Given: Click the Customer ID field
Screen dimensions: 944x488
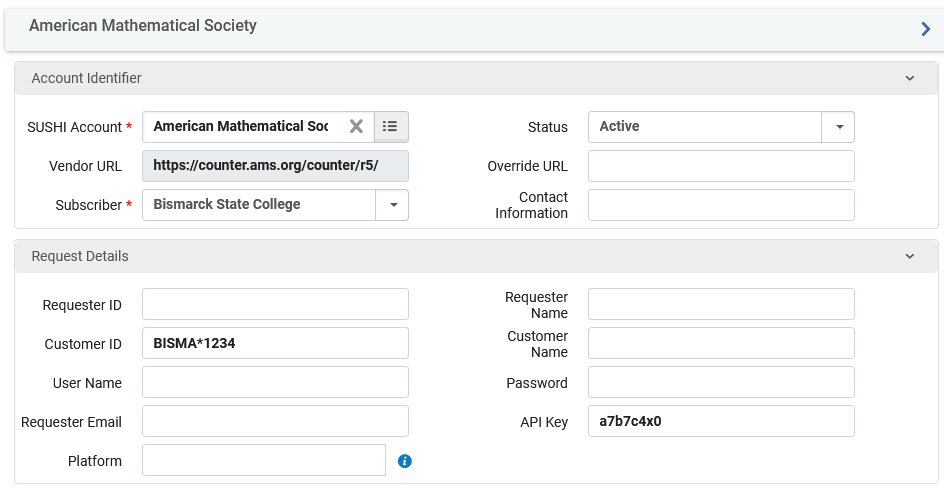Looking at the screenshot, I should (x=275, y=344).
